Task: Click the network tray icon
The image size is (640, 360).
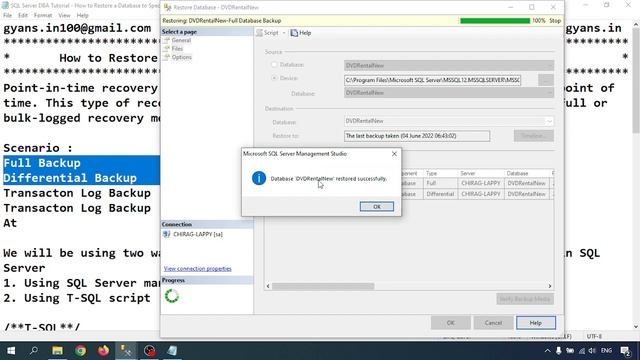Action: [582, 351]
